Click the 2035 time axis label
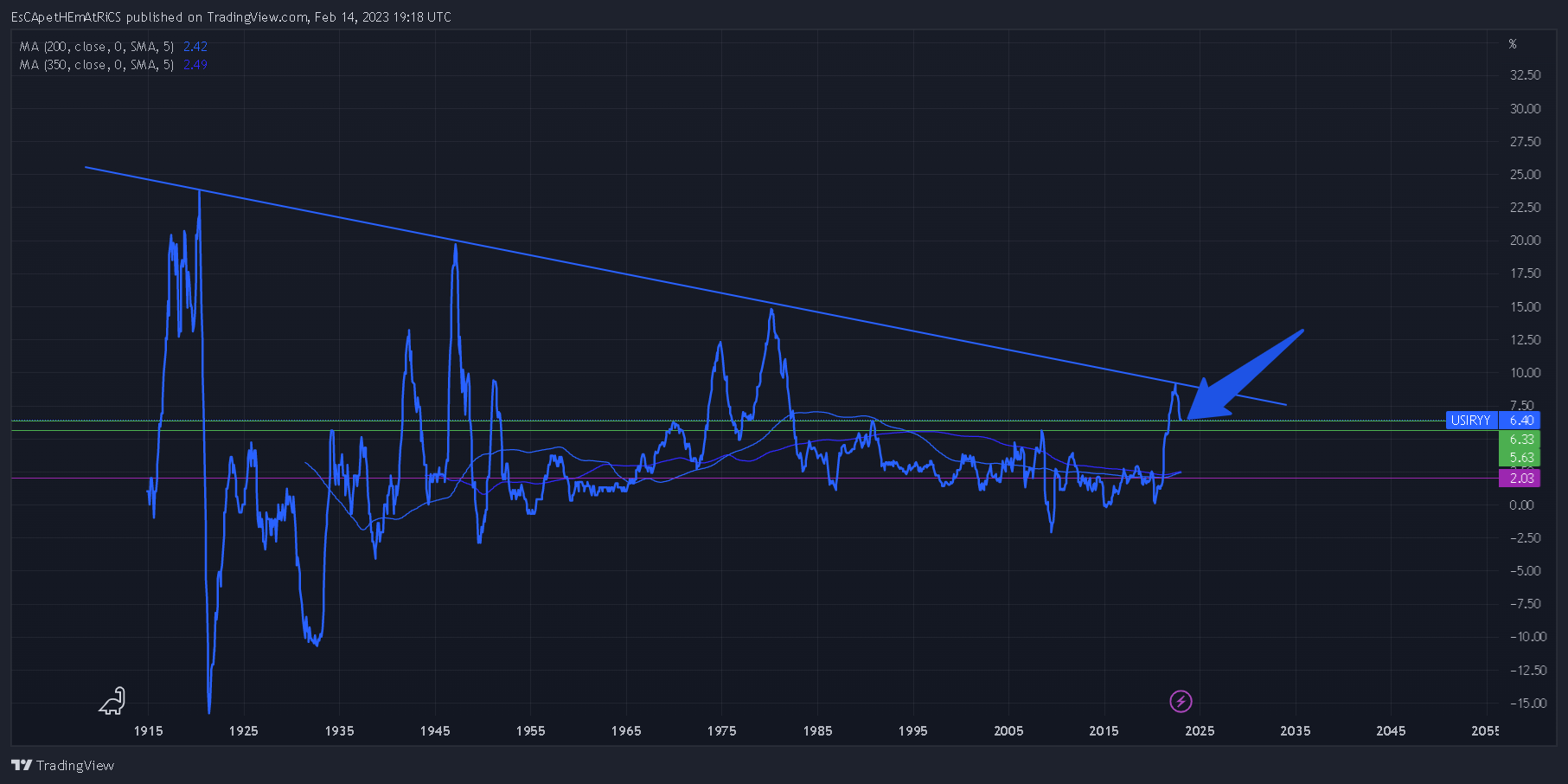1568x784 pixels. [1295, 730]
